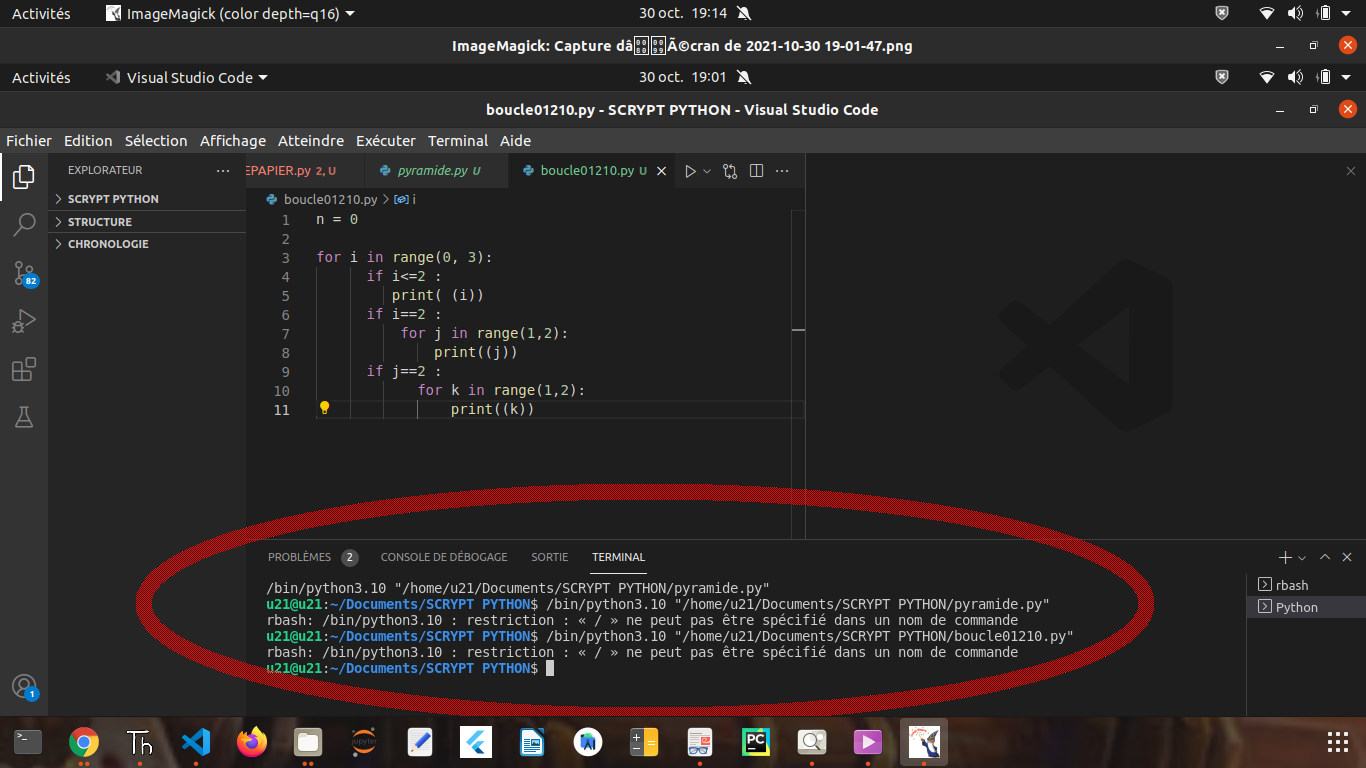Click boucle01210.py in the breadcrumb
1366x768 pixels.
click(x=330, y=199)
